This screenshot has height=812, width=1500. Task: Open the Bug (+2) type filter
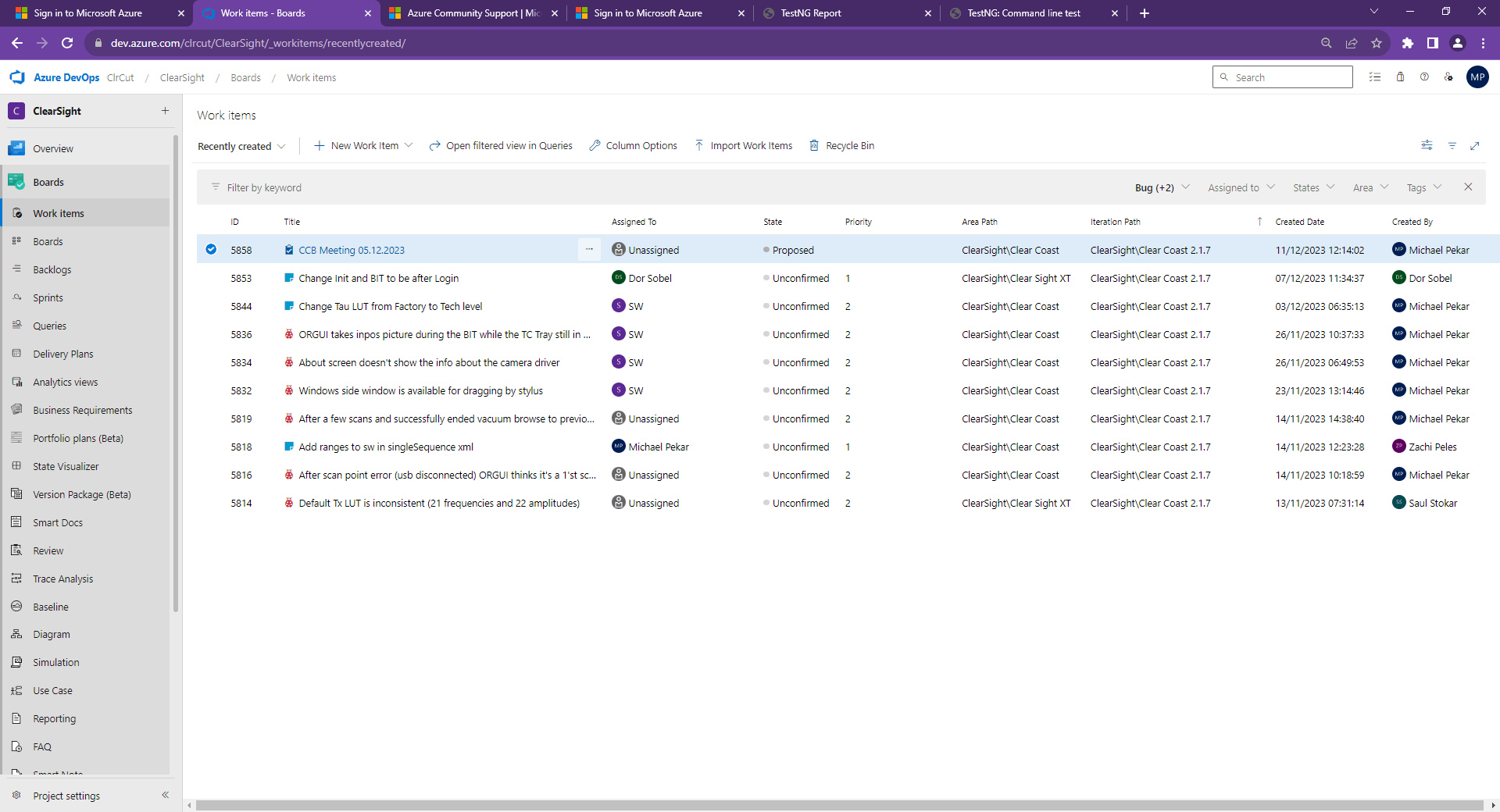pos(1162,188)
